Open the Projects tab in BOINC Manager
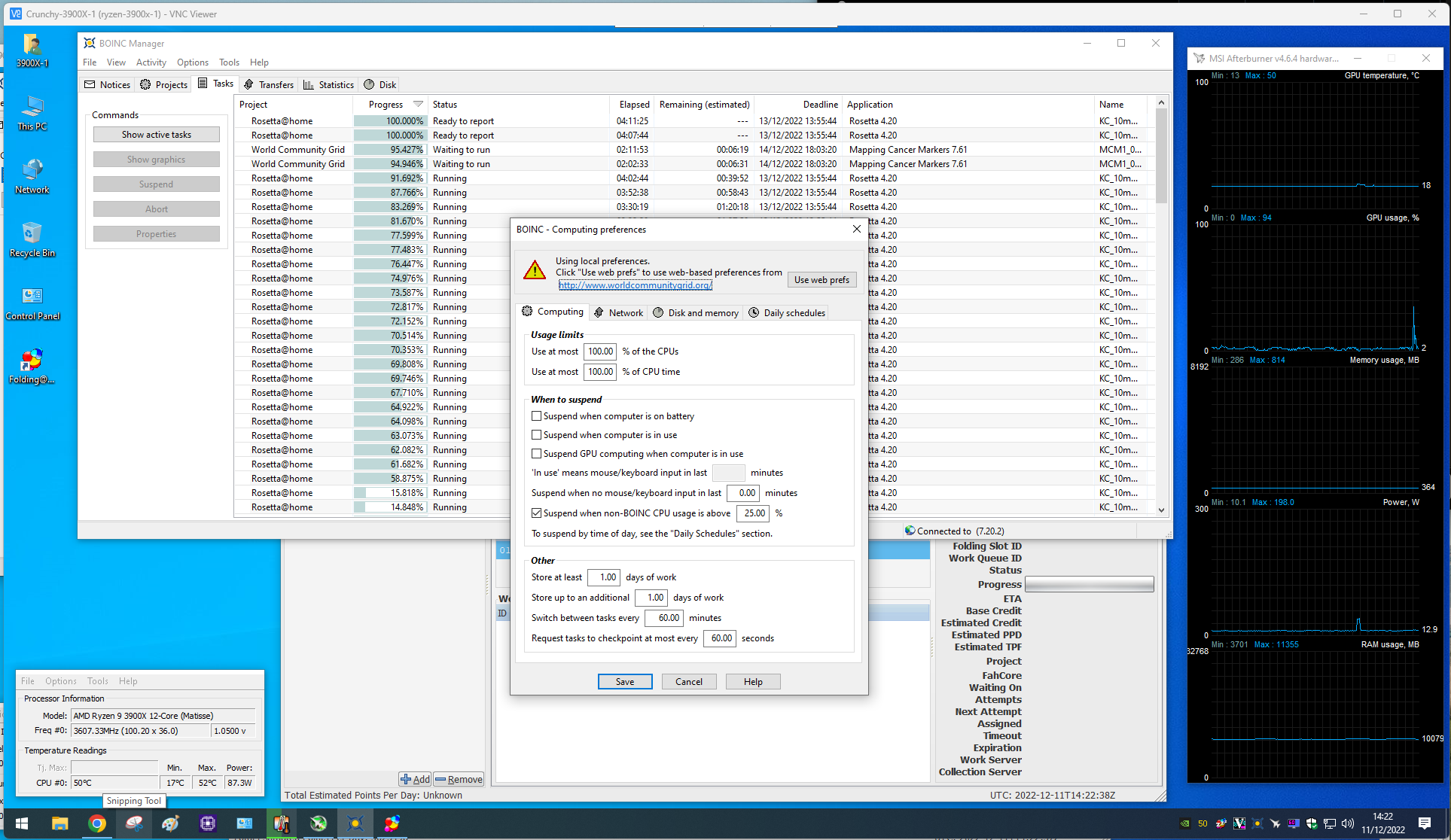This screenshot has width=1451, height=840. click(163, 84)
